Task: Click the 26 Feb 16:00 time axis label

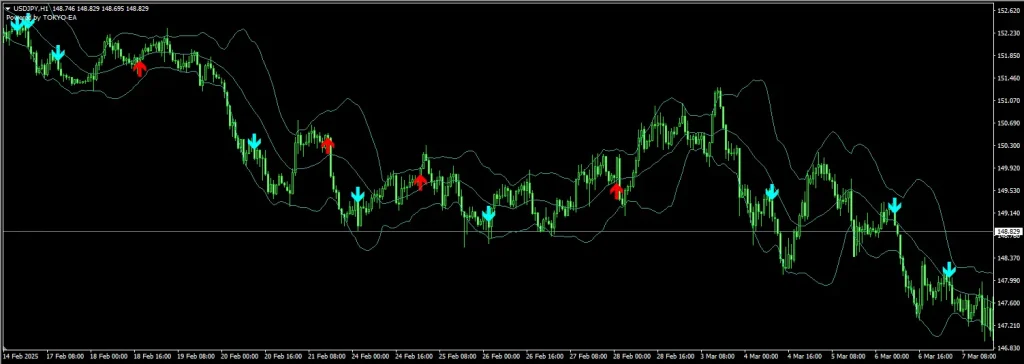Action: point(546,357)
